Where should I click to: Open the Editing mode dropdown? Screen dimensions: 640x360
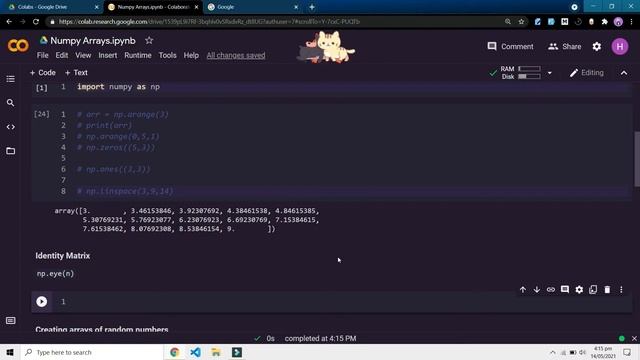pos(587,73)
